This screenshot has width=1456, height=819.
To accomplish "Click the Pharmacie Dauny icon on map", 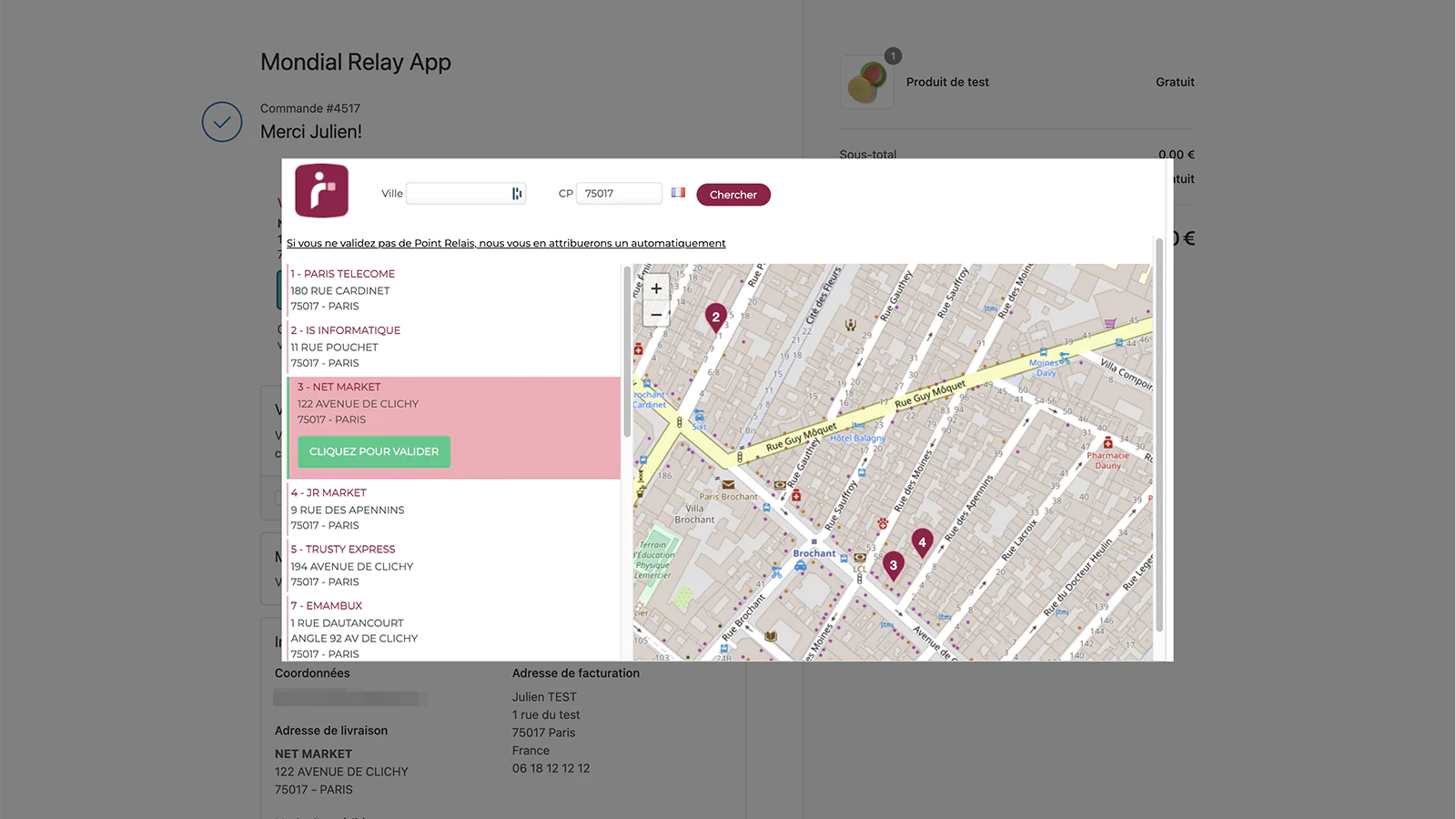I will click(1107, 443).
